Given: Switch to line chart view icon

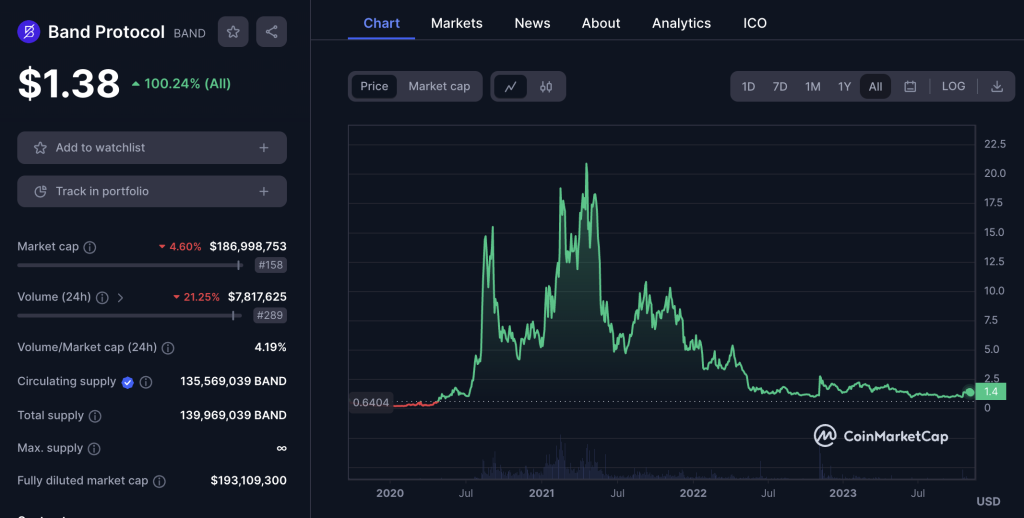Looking at the screenshot, I should coord(511,86).
